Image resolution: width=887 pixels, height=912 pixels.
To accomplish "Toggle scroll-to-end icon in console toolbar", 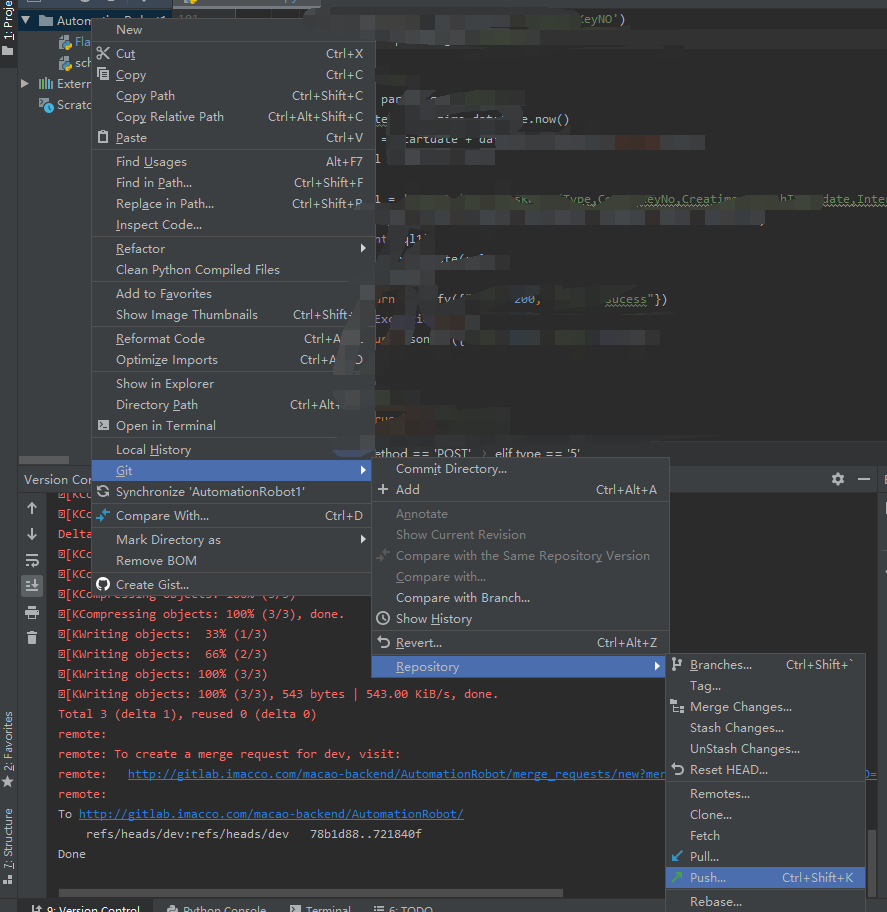I will pos(32,585).
